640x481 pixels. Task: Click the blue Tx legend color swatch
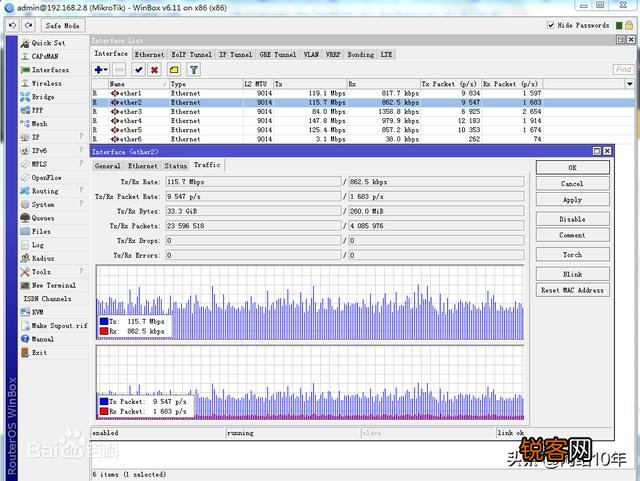tap(103, 321)
